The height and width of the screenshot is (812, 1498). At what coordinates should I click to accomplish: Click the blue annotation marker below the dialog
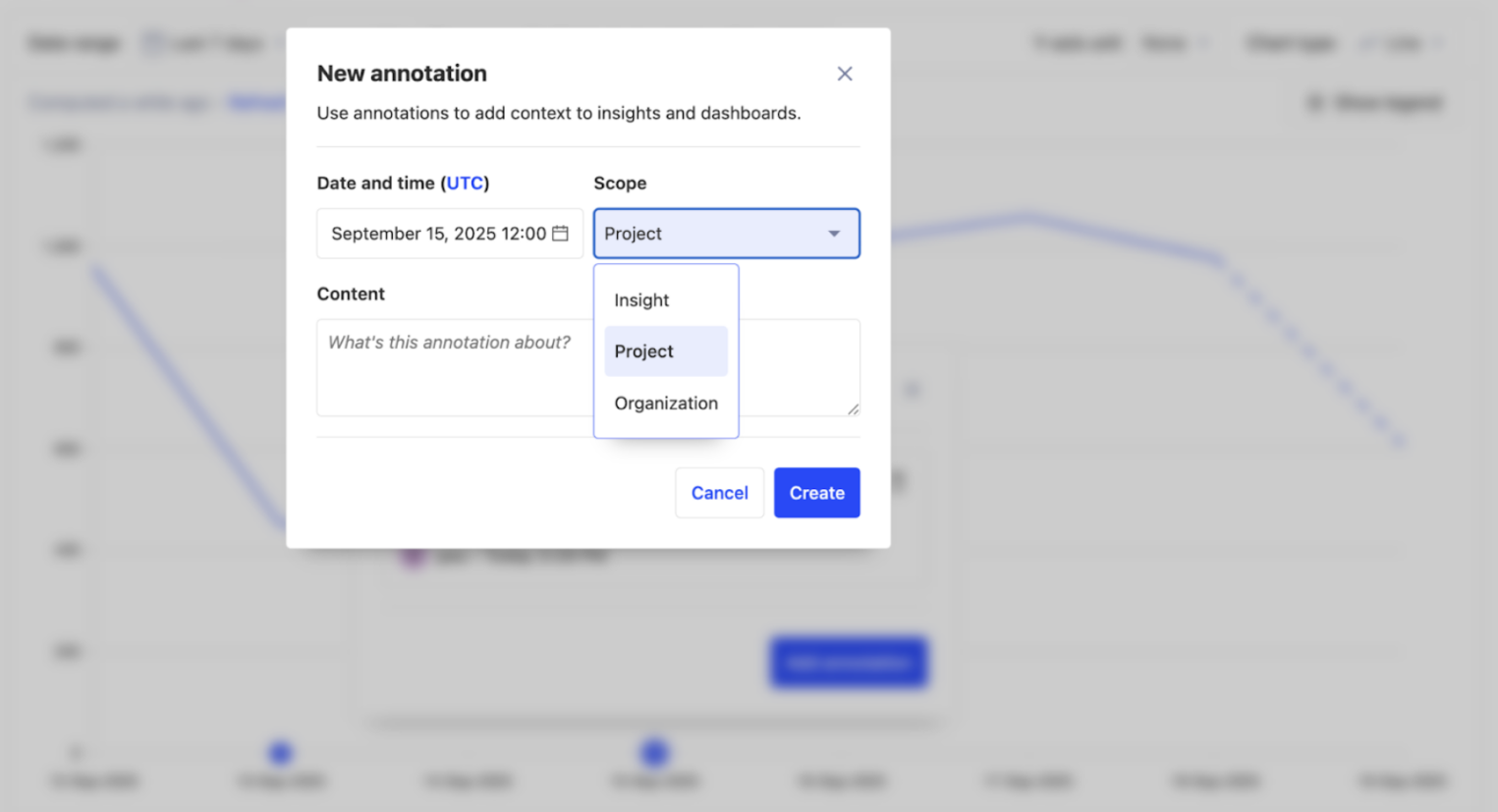654,753
